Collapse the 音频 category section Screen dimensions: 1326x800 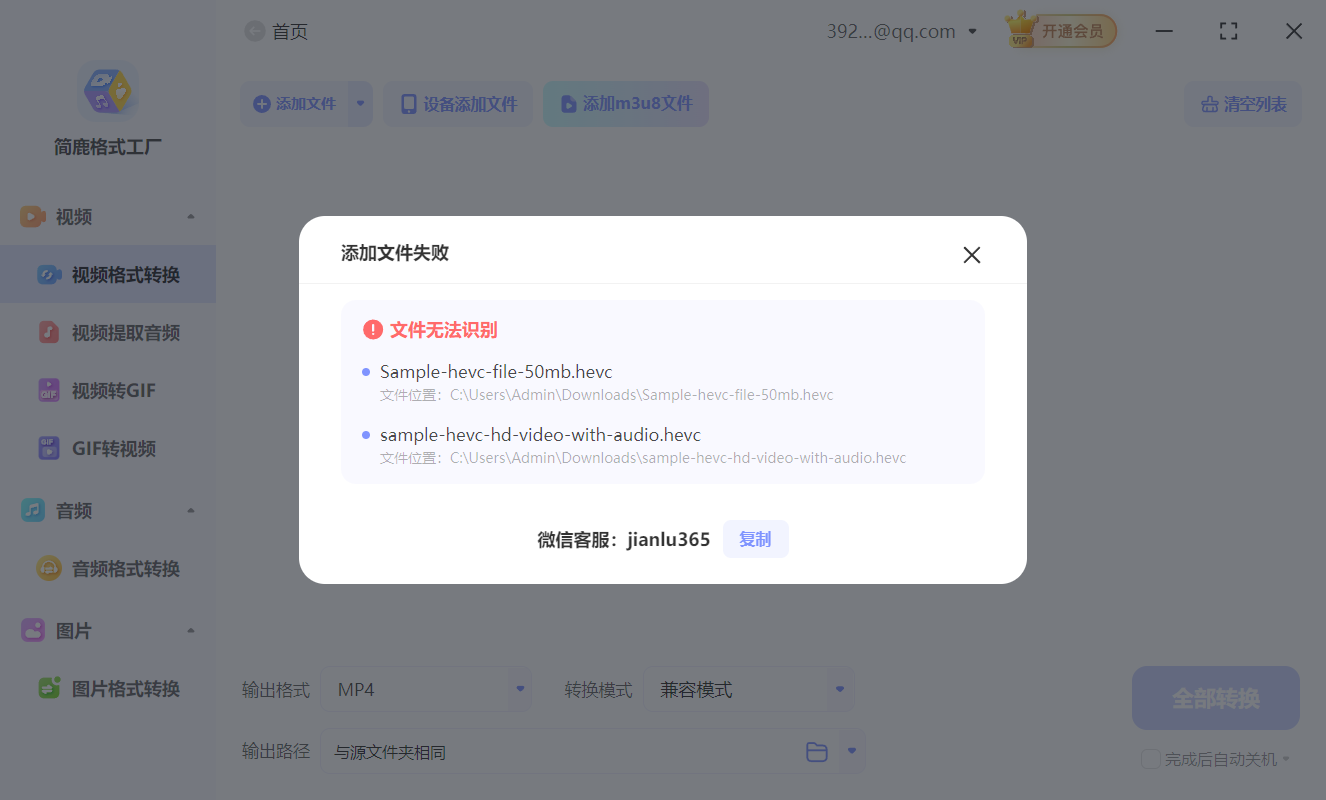pos(191,509)
